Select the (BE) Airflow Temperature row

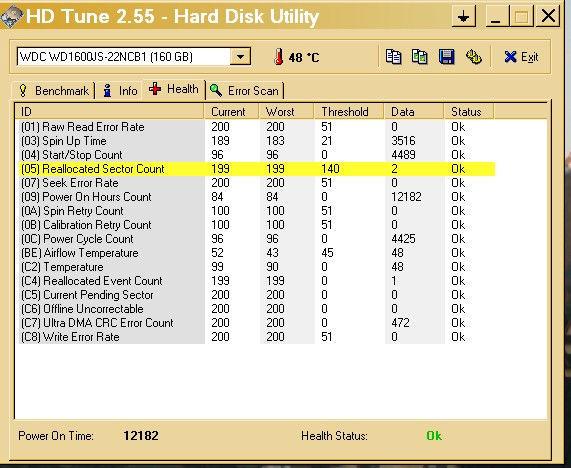(257, 253)
